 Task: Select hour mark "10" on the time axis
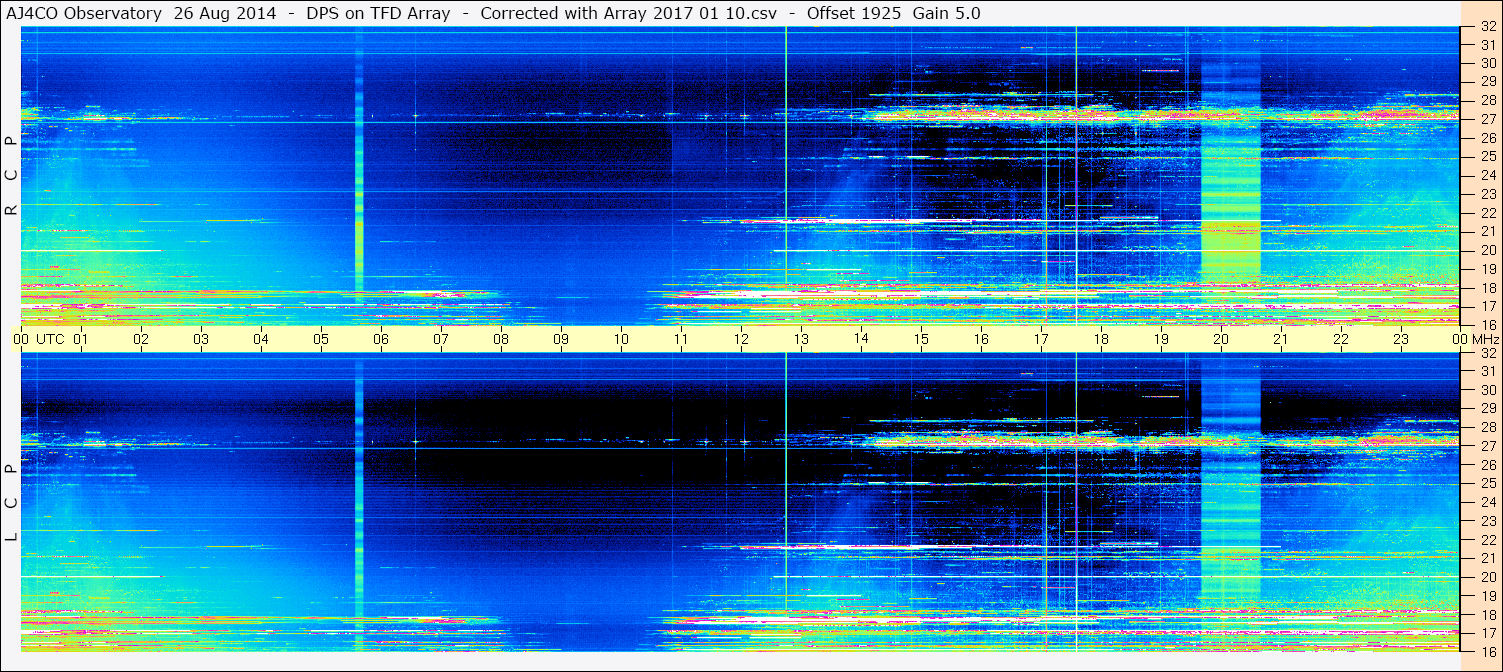pyautogui.click(x=621, y=339)
